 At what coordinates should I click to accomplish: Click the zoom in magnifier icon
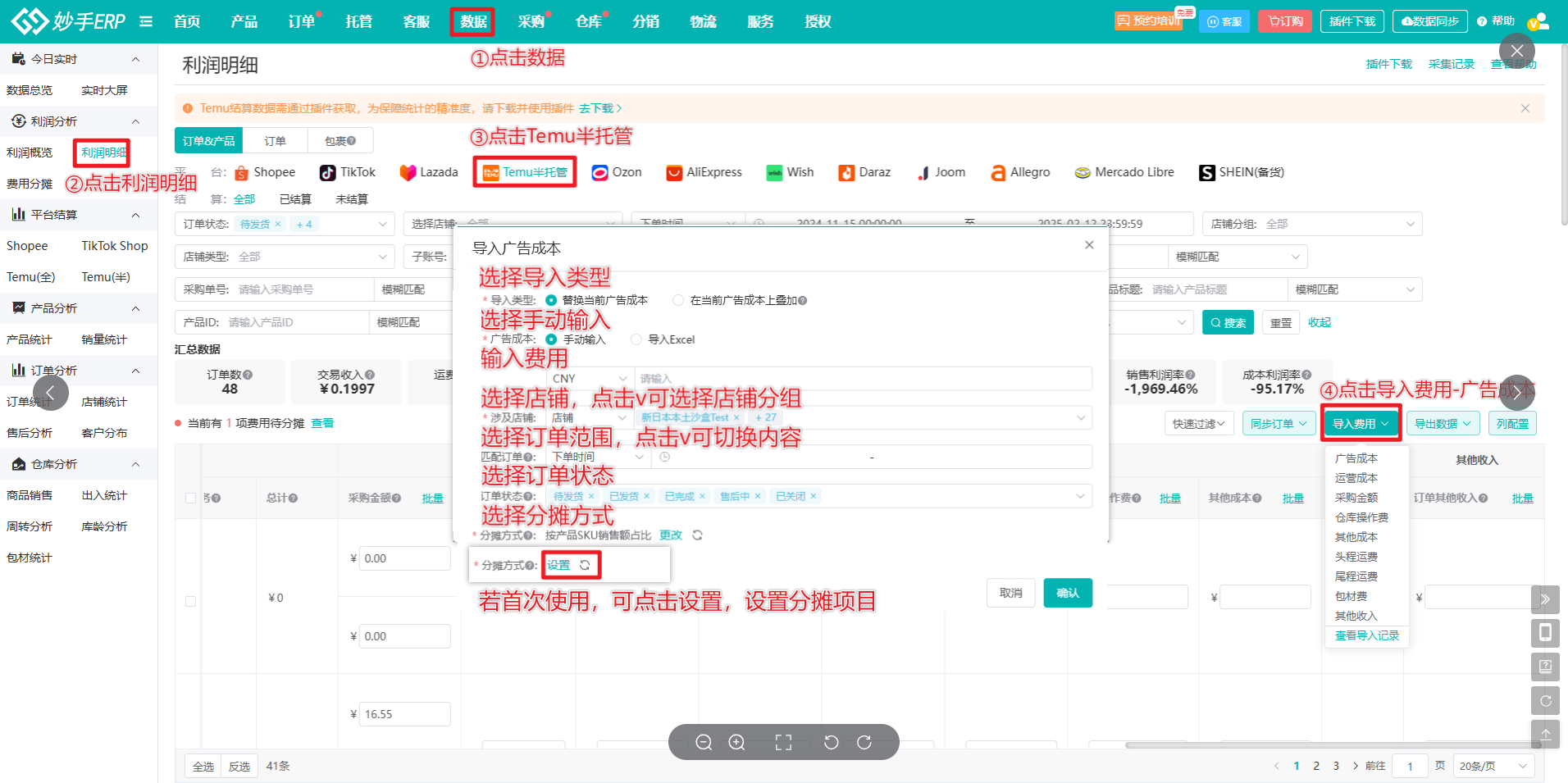(737, 742)
